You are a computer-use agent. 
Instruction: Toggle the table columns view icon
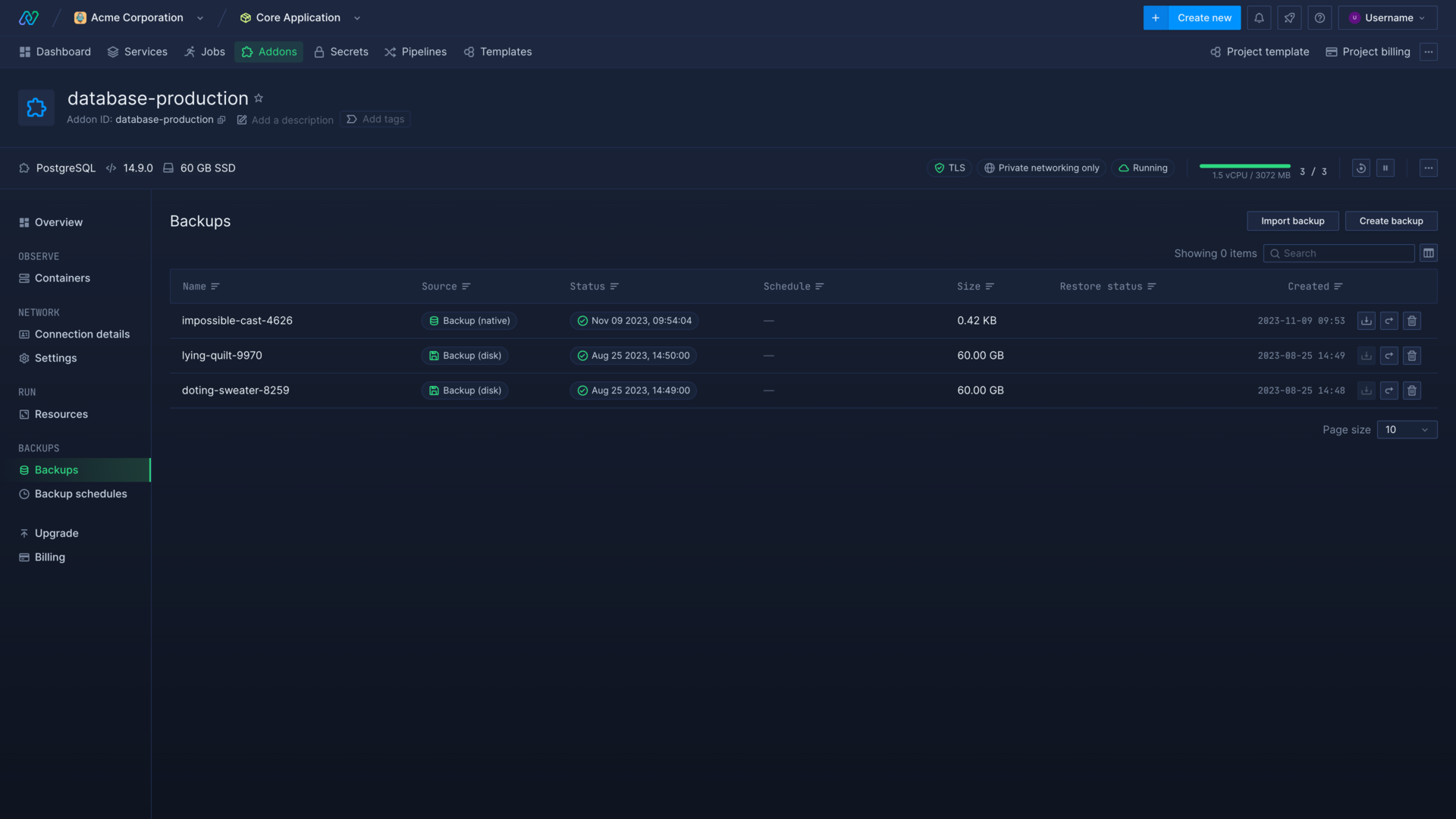1429,253
